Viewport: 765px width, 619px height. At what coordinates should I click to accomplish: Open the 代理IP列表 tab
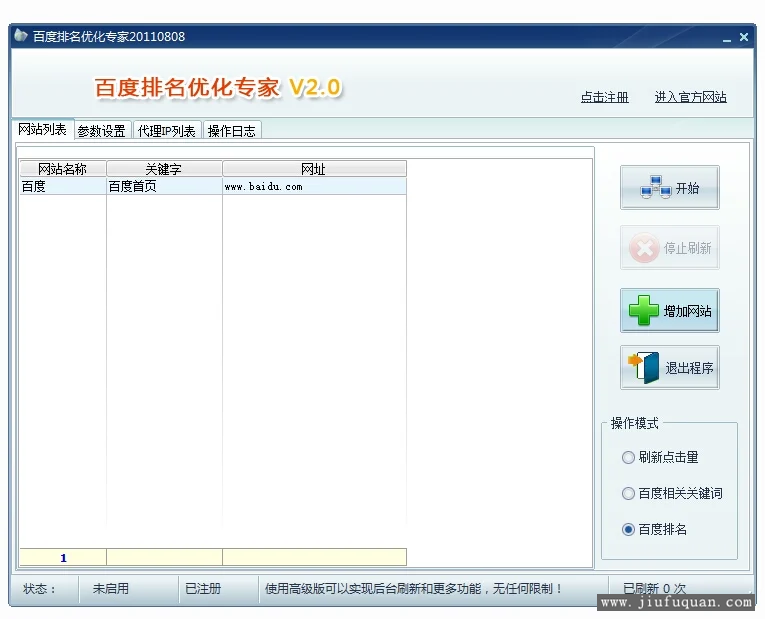coord(167,131)
